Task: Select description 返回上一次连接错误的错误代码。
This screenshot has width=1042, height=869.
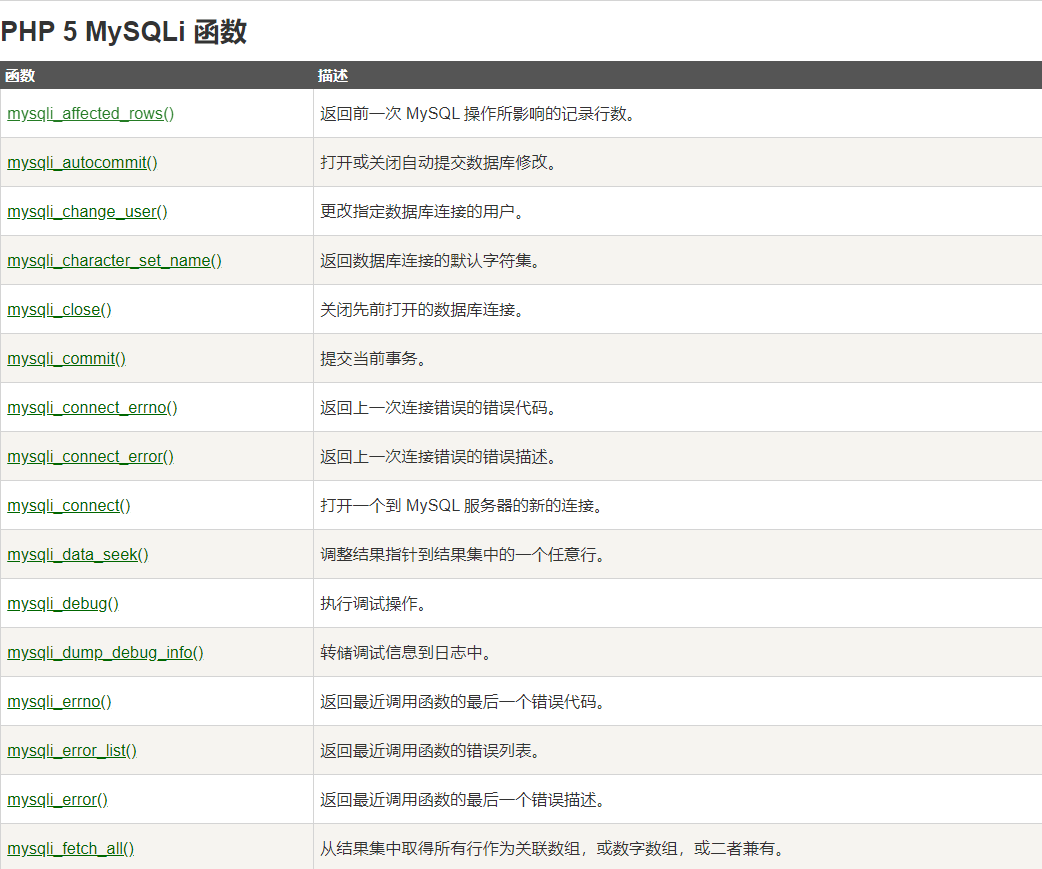Action: (x=439, y=408)
